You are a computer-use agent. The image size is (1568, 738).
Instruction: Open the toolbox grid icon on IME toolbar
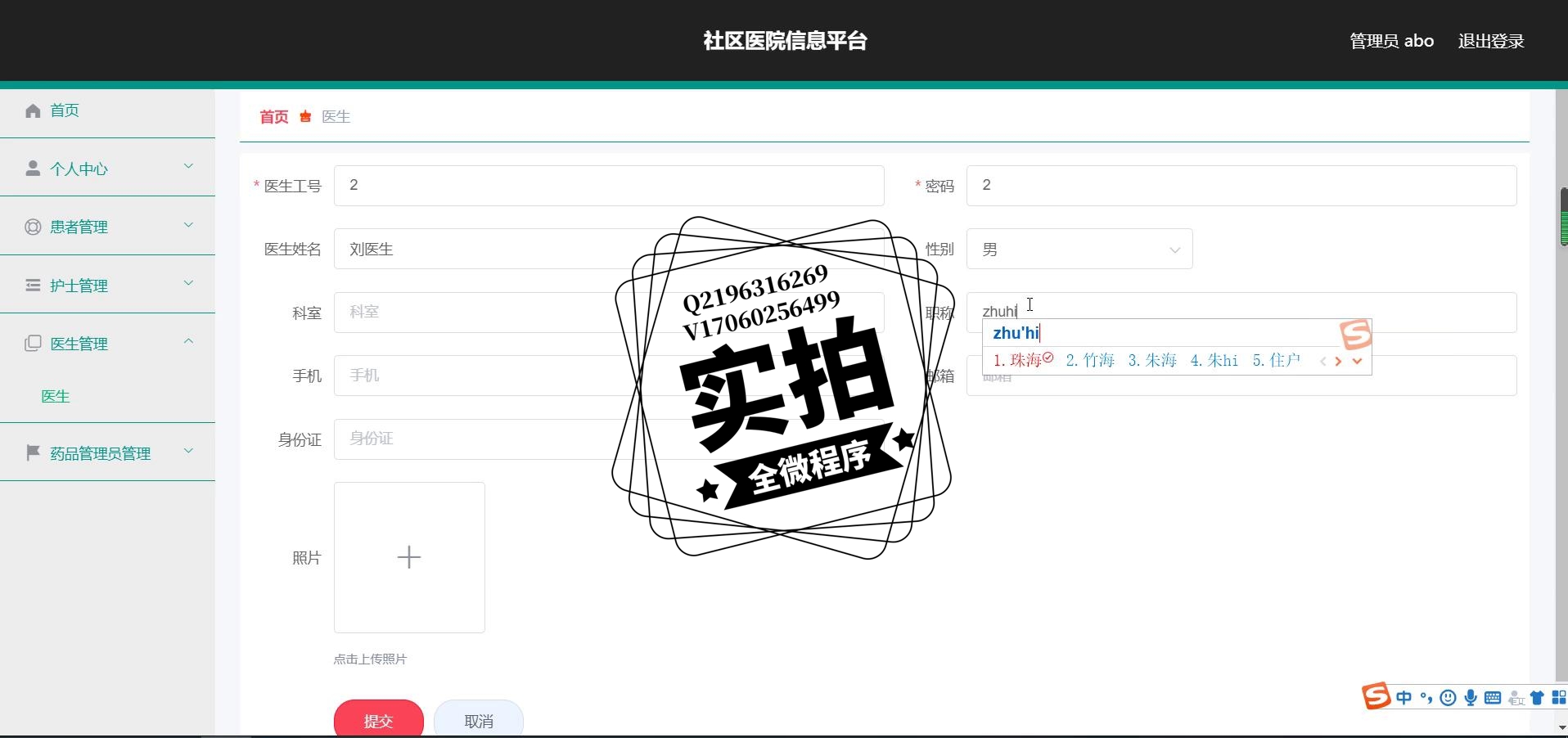[x=1559, y=698]
